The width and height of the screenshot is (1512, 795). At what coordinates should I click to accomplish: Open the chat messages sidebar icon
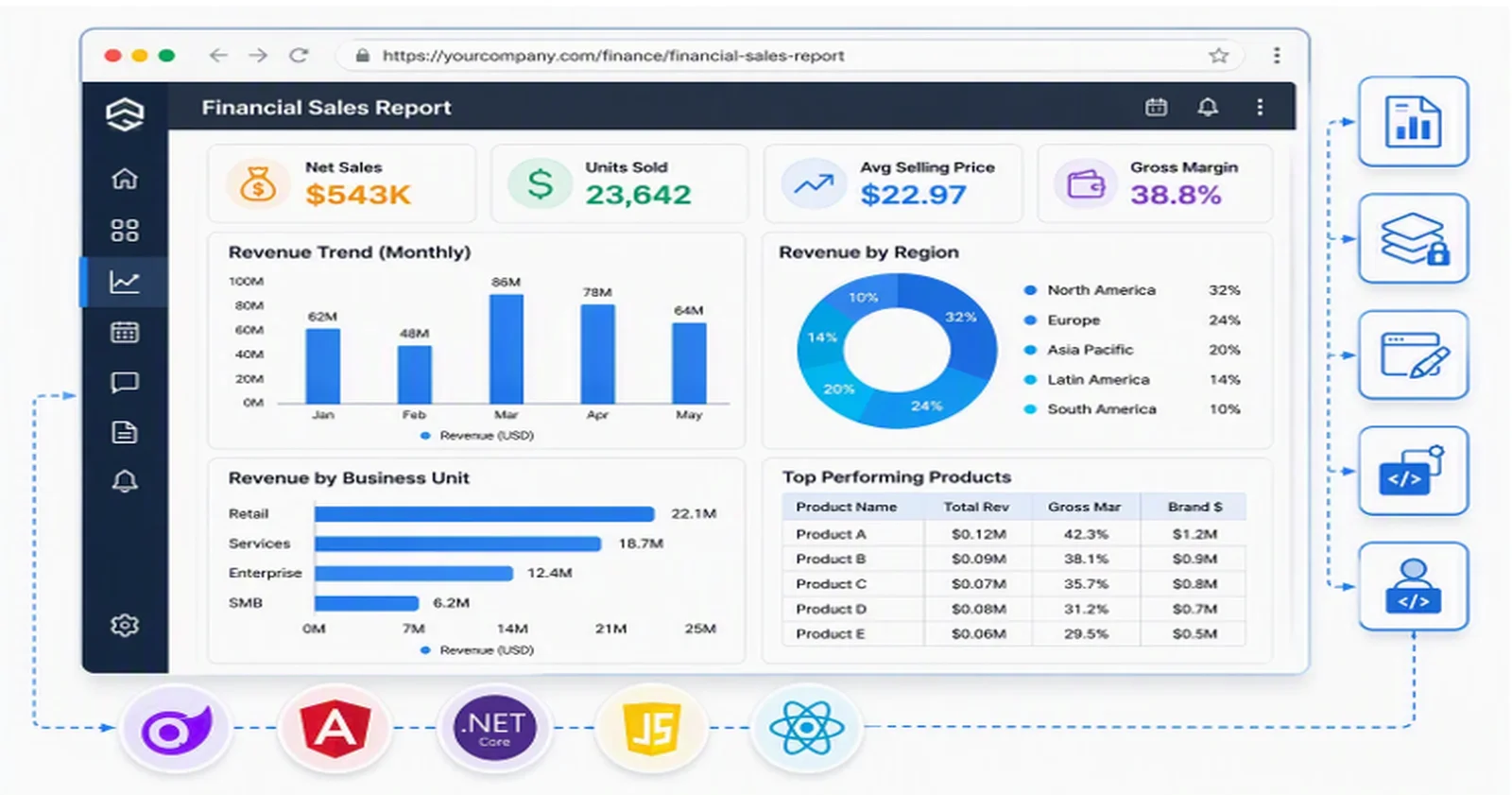125,383
